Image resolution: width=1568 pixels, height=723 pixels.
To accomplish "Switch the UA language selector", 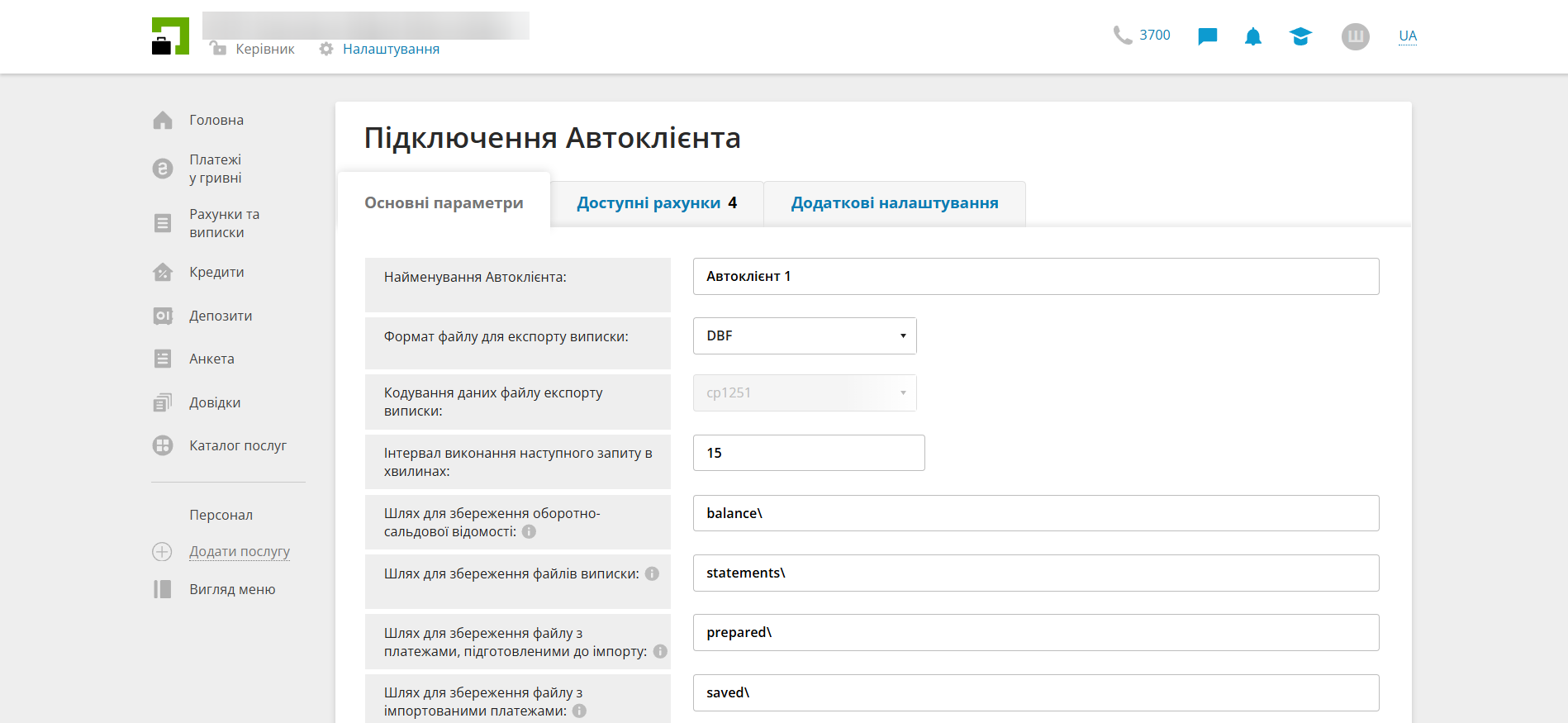I will pos(1408,36).
